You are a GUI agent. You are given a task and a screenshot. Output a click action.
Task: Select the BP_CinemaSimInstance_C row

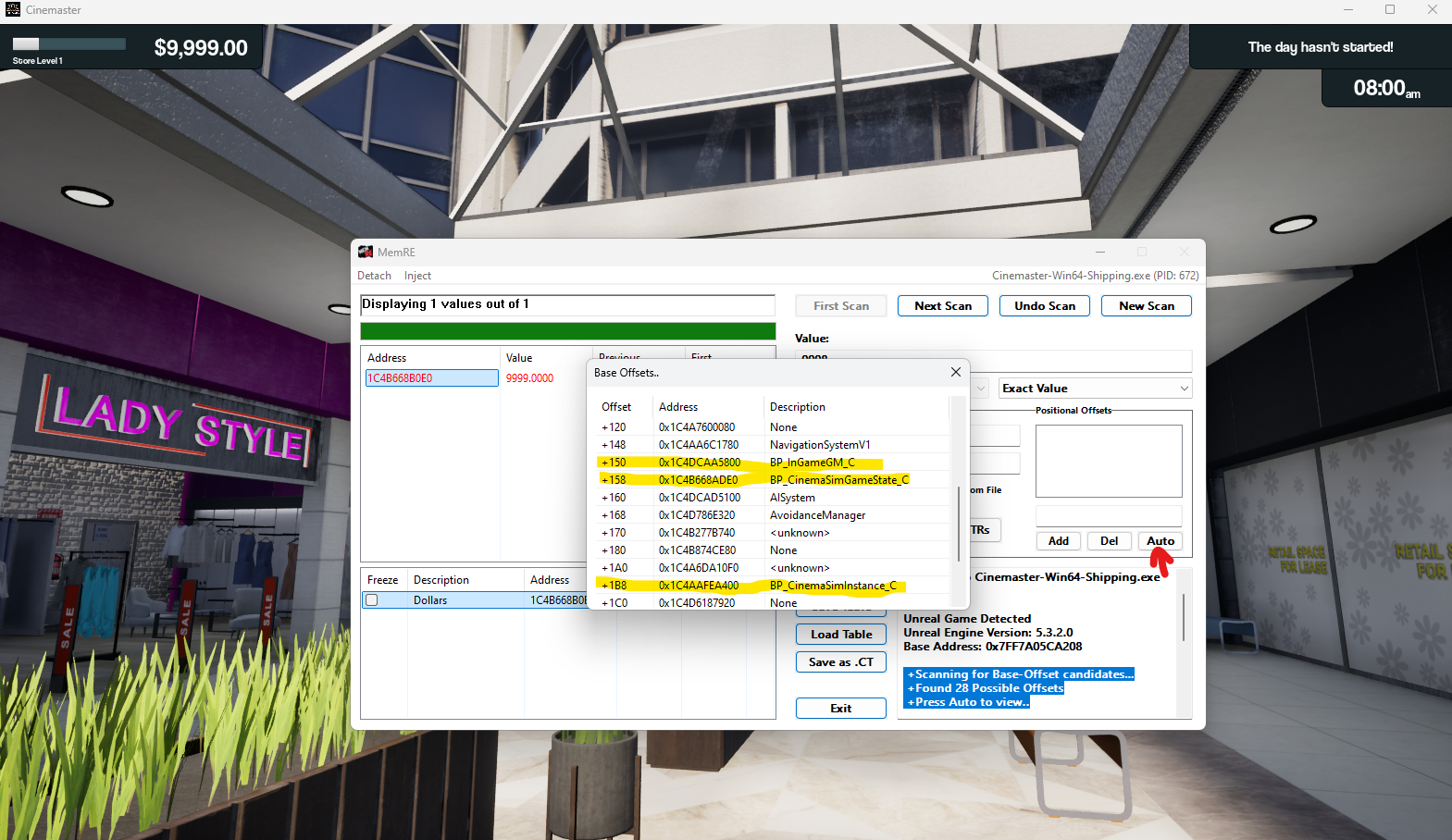coord(773,586)
